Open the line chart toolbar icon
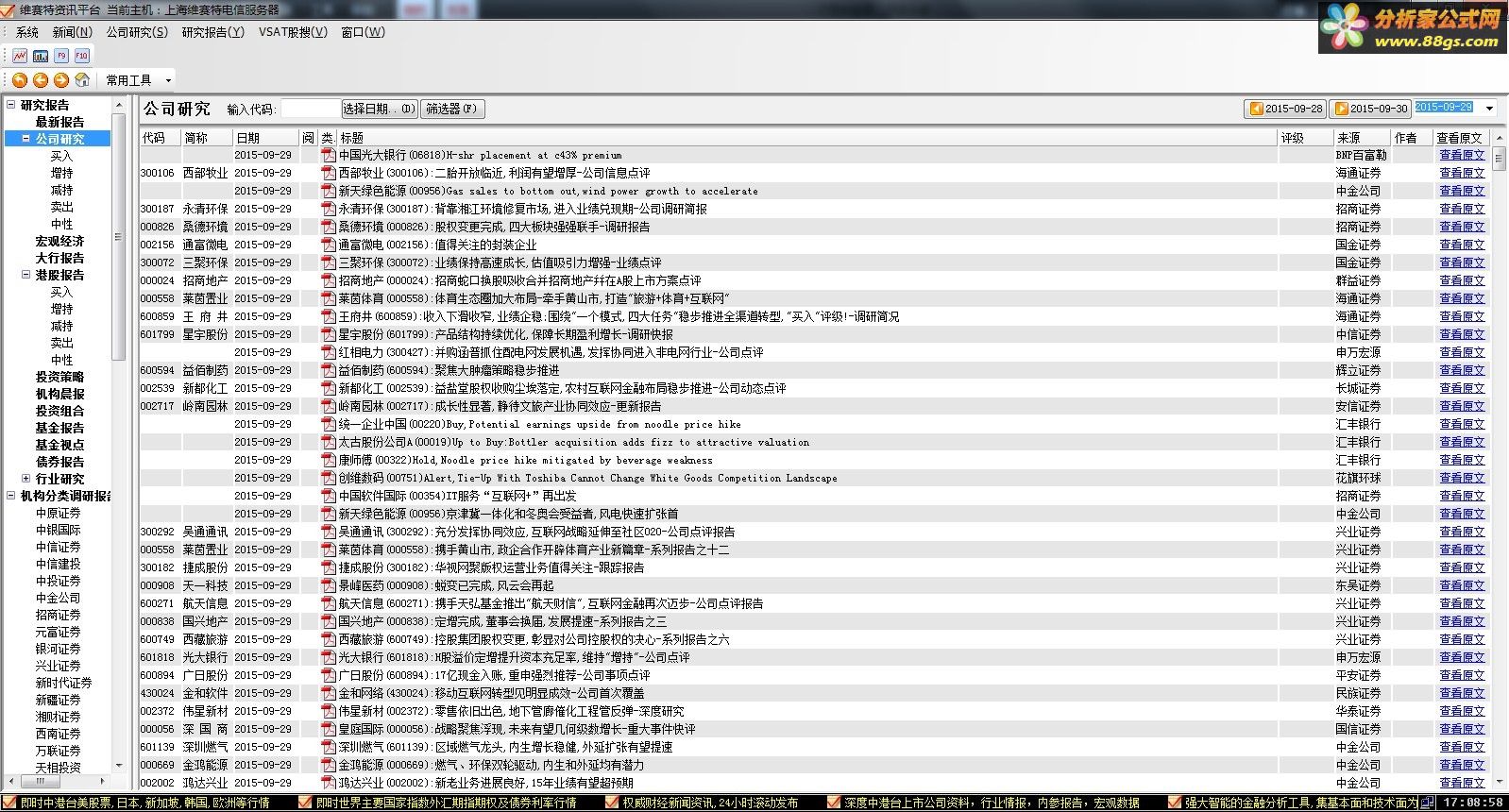 pos(20,56)
